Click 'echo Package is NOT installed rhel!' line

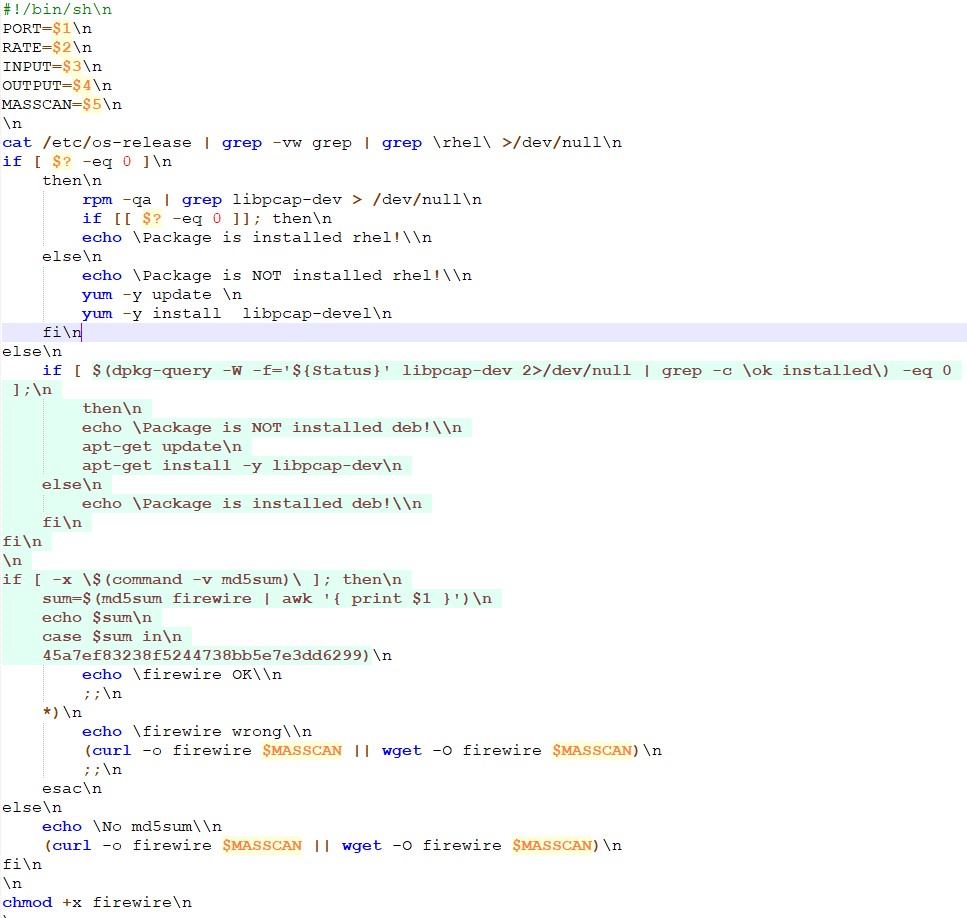(x=277, y=276)
